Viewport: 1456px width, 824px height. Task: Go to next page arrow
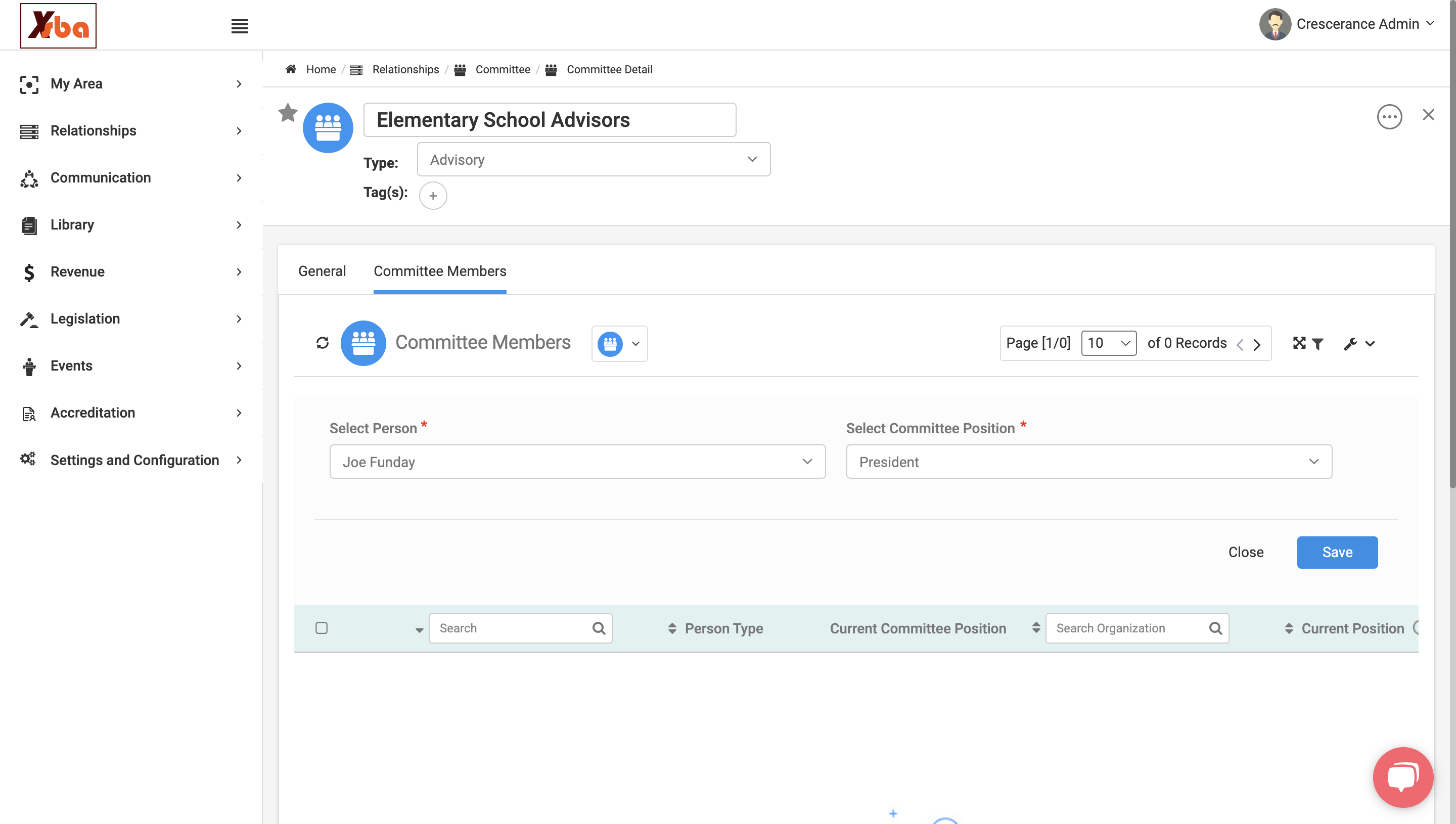pos(1257,344)
